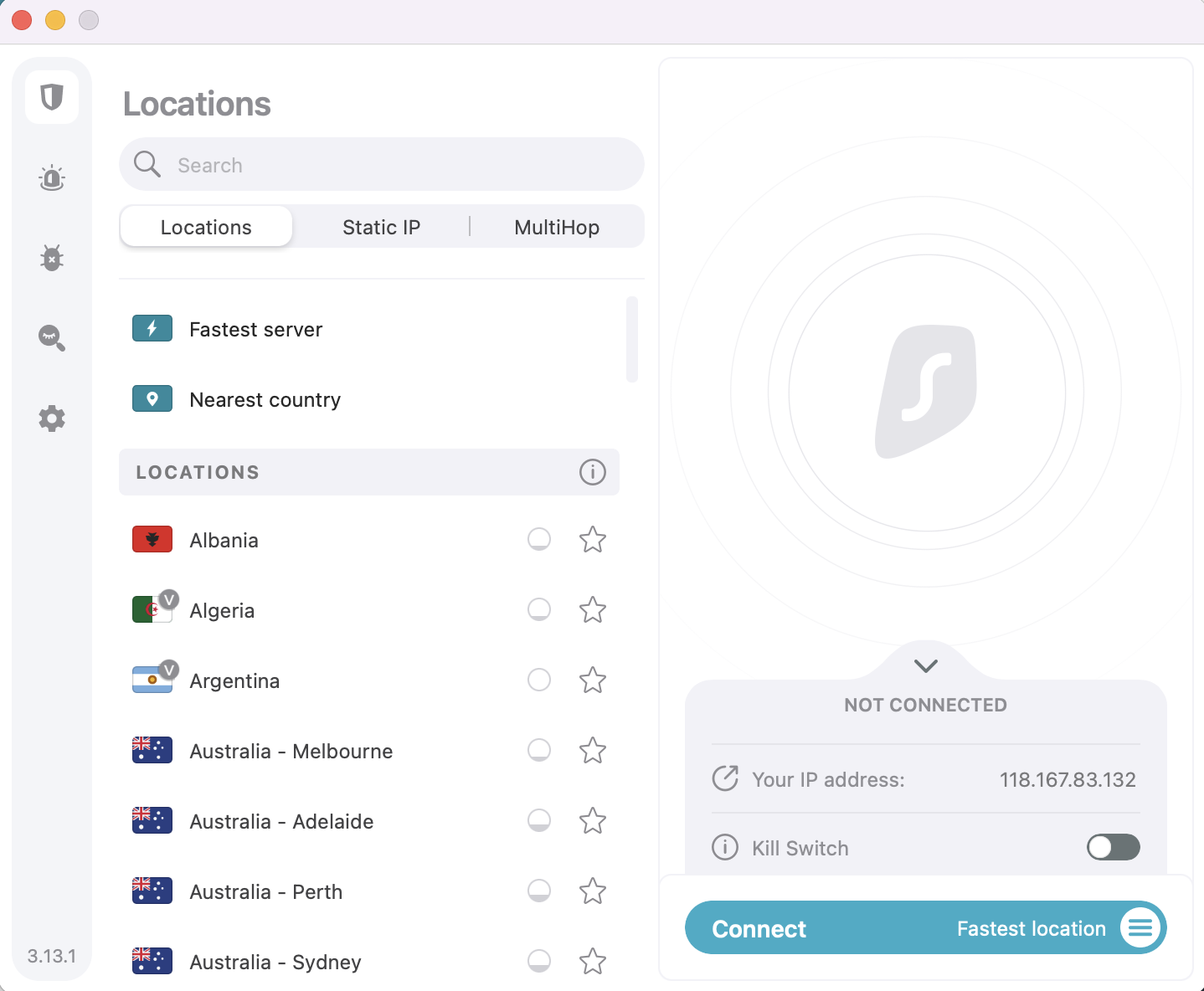Select Fastest server option
The width and height of the screenshot is (1204, 991).
(370, 329)
